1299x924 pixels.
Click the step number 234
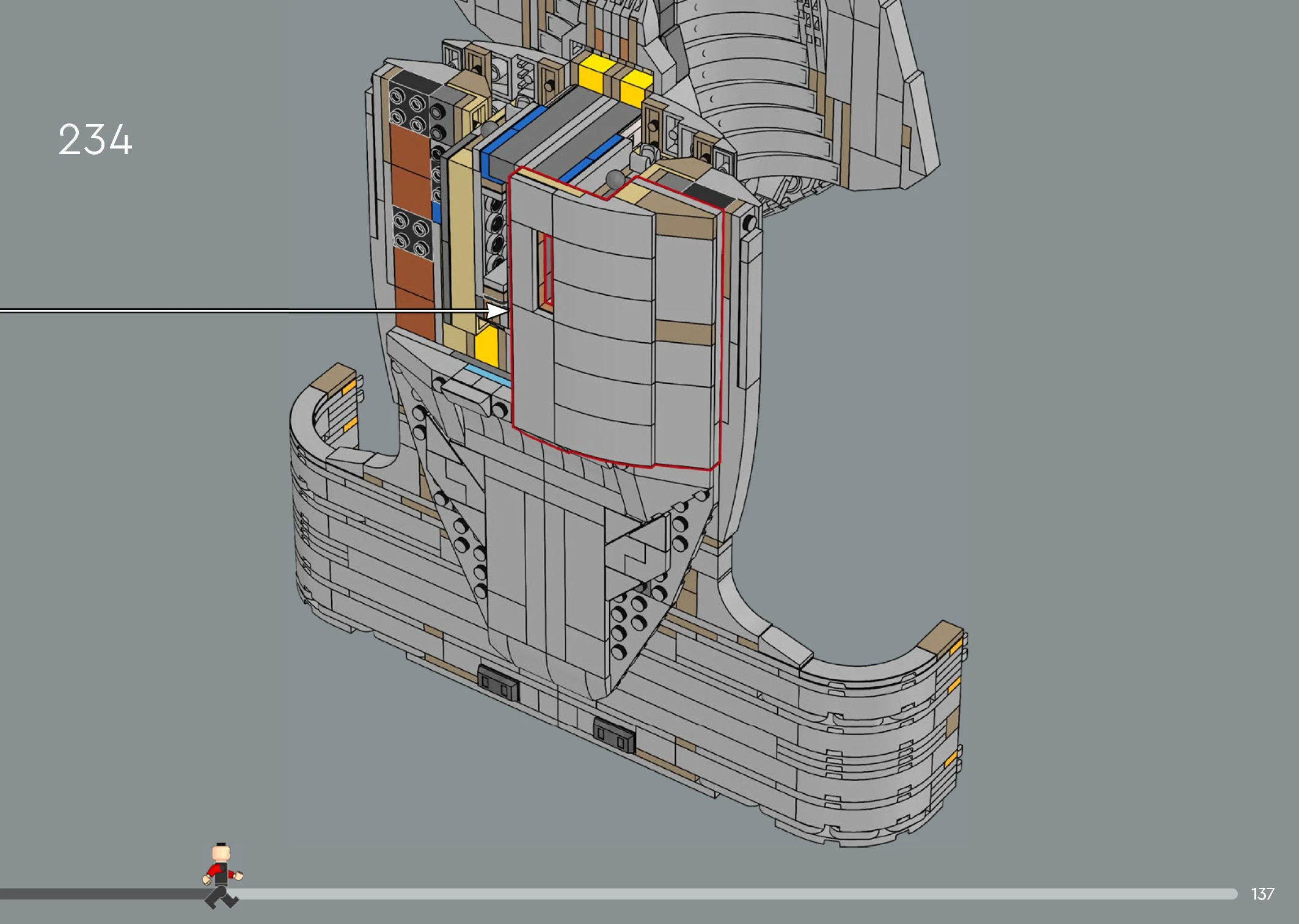(x=95, y=140)
